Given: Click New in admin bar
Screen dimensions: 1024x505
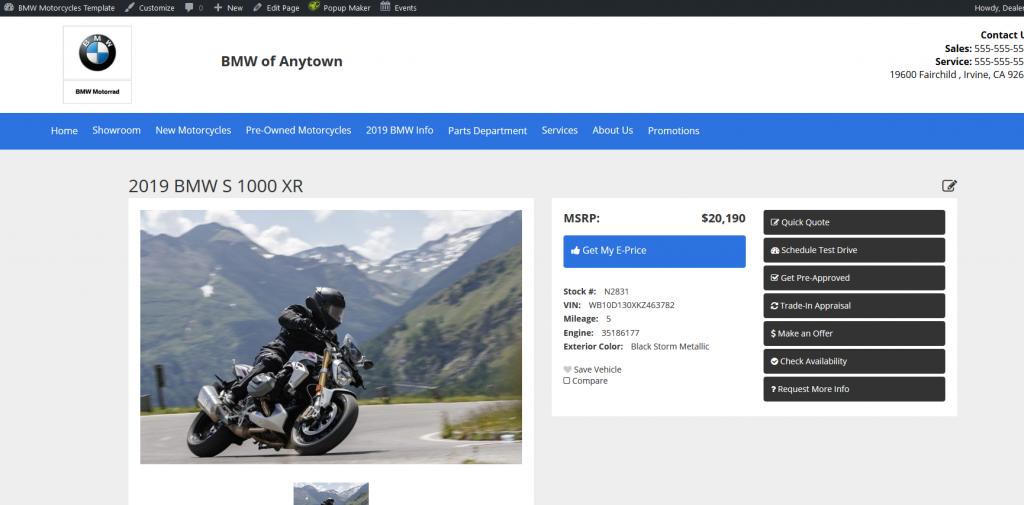Looking at the screenshot, I should click(235, 8).
